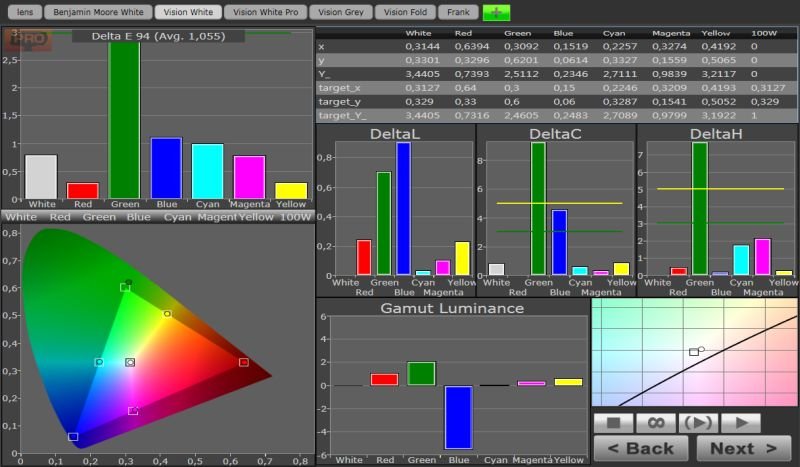The height and width of the screenshot is (467, 800).
Task: Open the Benjamin Moore White tab
Action: tap(98, 13)
